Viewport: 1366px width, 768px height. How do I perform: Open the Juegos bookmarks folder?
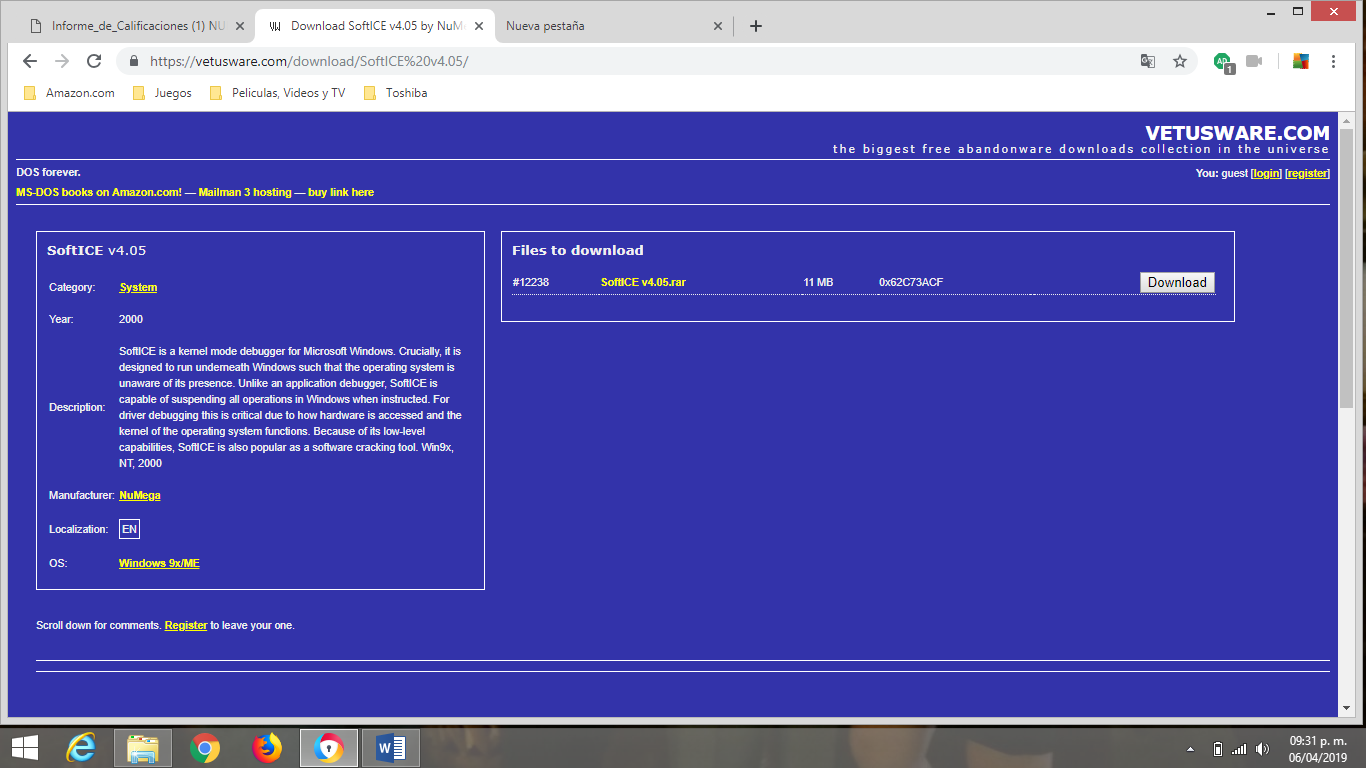(171, 92)
